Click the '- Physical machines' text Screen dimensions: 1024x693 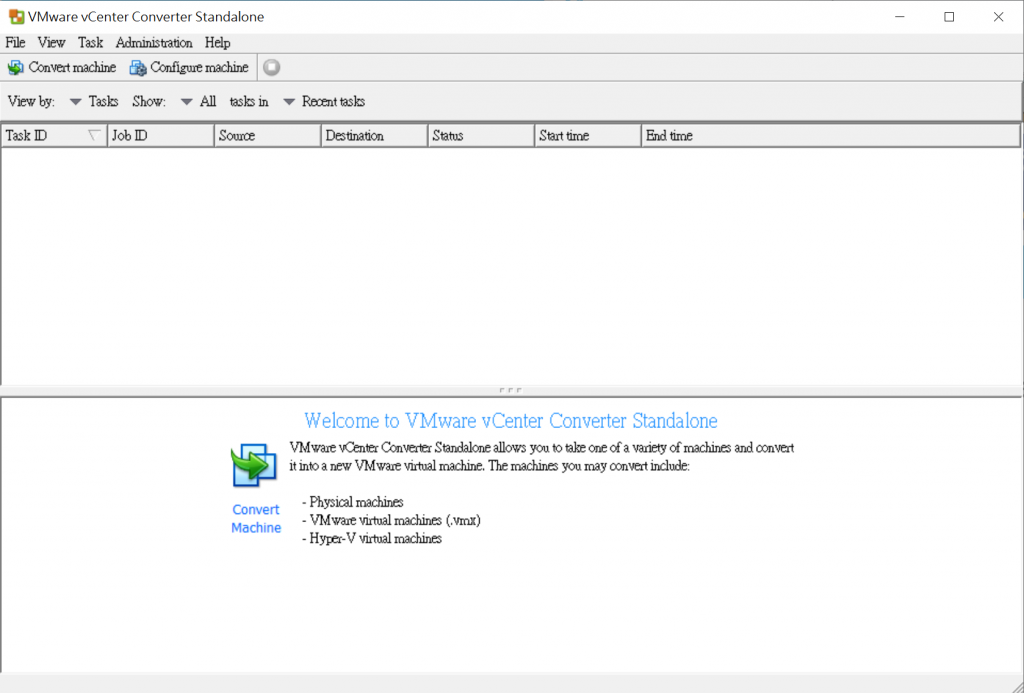(353, 502)
